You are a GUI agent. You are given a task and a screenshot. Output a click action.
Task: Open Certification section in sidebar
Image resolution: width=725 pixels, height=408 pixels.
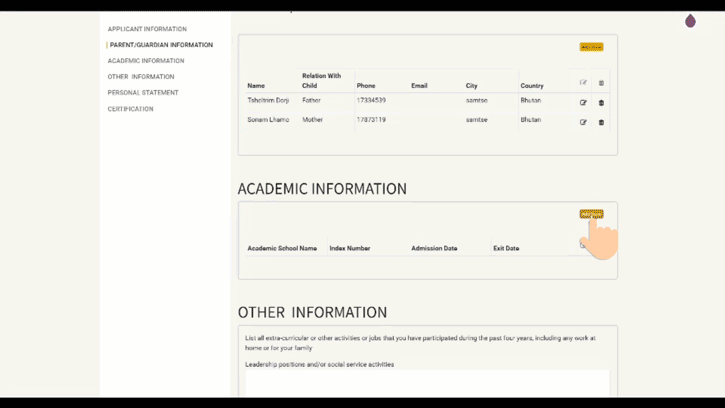coord(131,109)
